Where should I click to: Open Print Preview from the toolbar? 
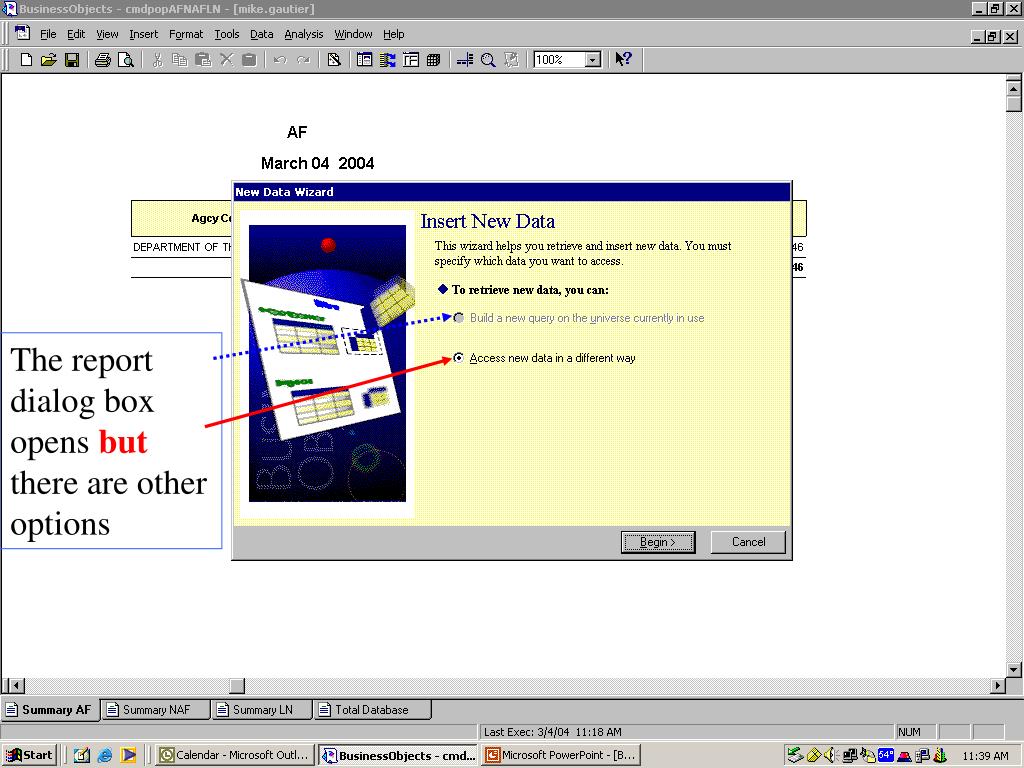pos(125,60)
